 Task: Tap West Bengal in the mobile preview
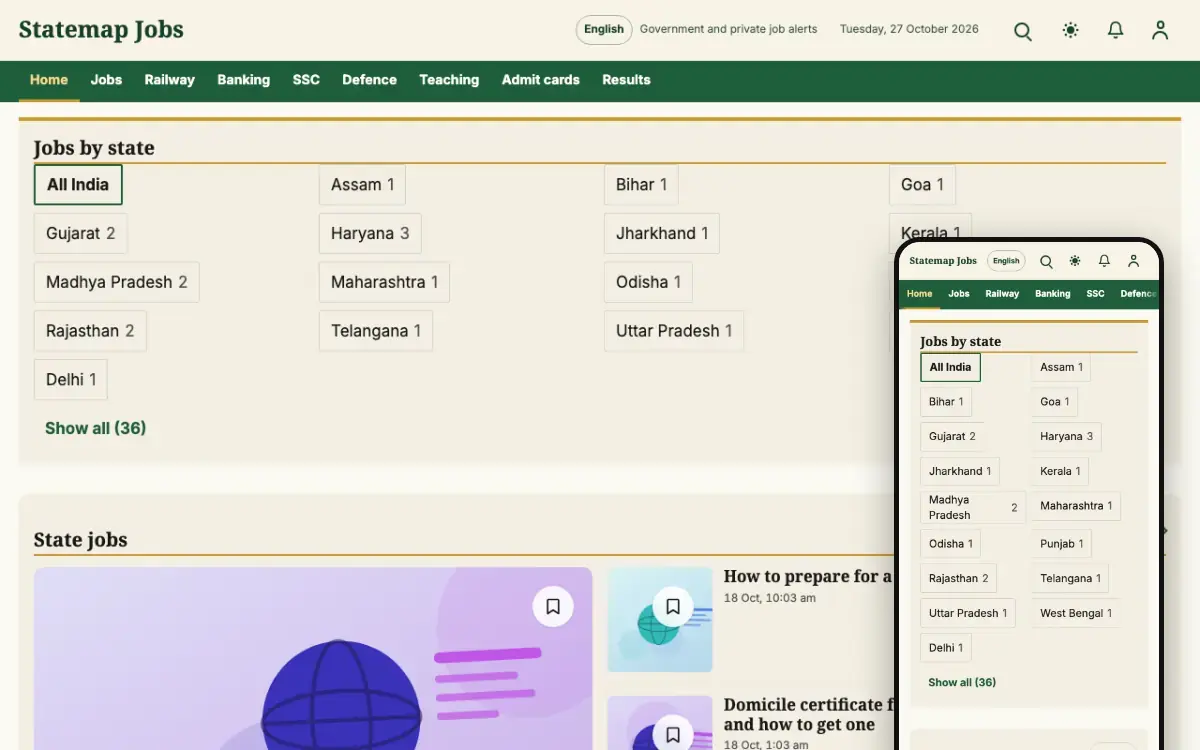(x=1076, y=613)
